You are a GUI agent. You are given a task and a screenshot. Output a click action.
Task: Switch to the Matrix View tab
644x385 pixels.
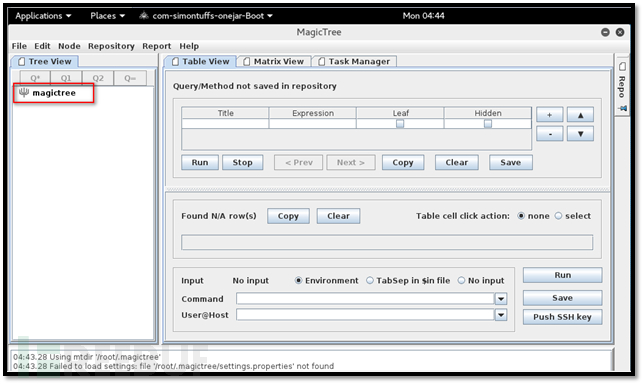[x=274, y=61]
